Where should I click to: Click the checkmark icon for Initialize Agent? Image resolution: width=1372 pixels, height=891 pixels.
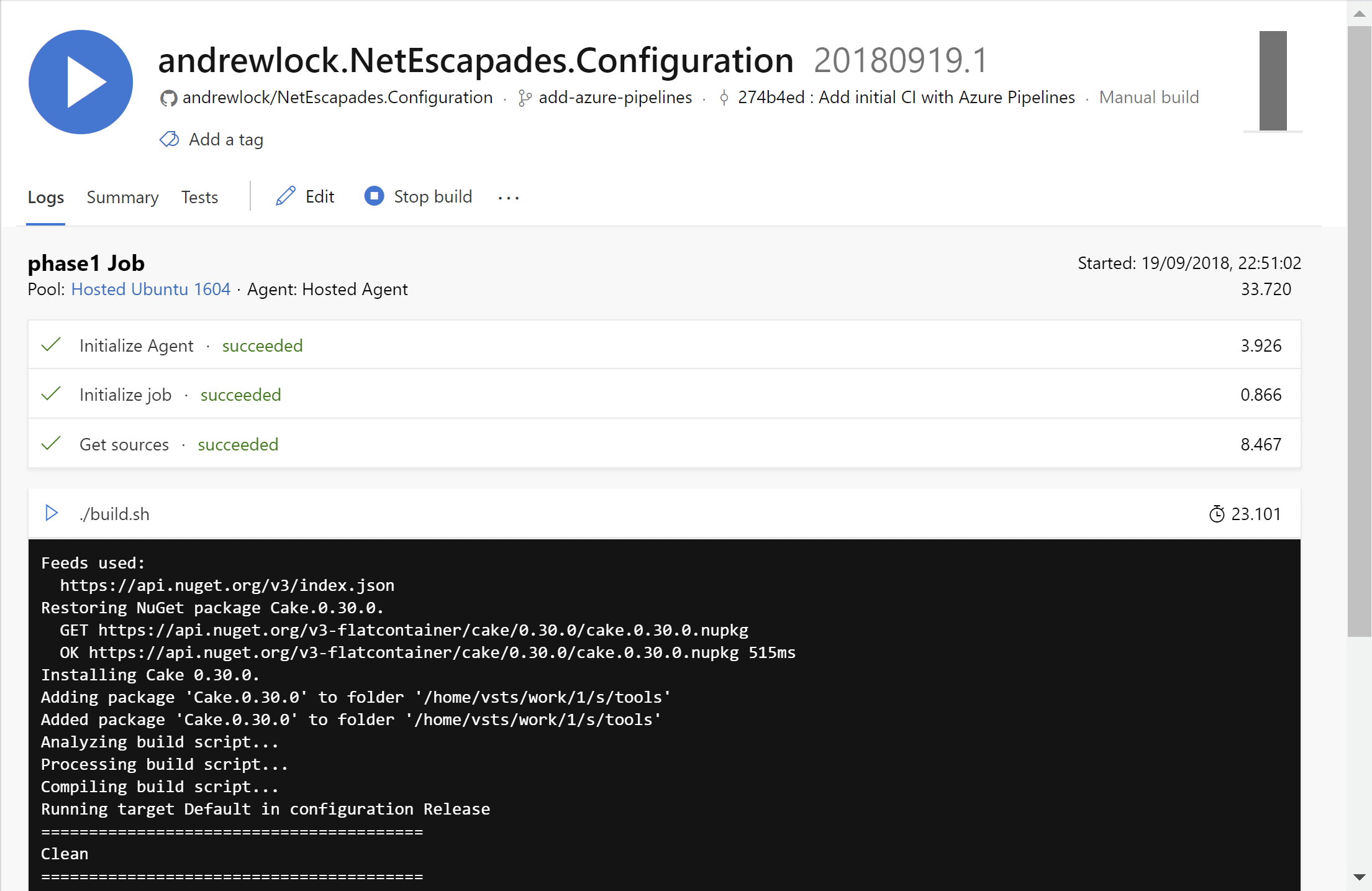[51, 345]
